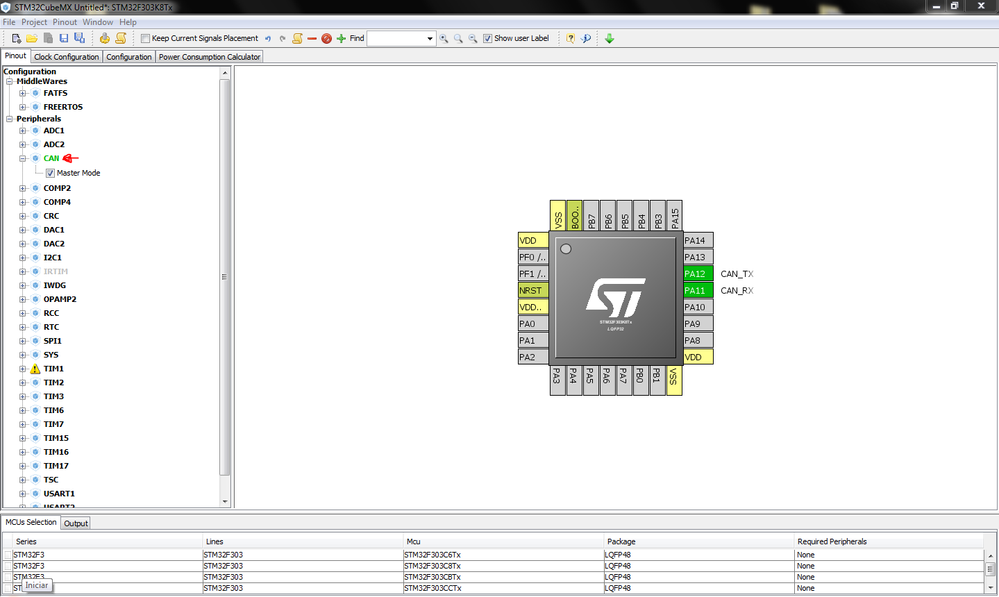Click inside the Find input field
This screenshot has height=597, width=999.
[x=396, y=38]
